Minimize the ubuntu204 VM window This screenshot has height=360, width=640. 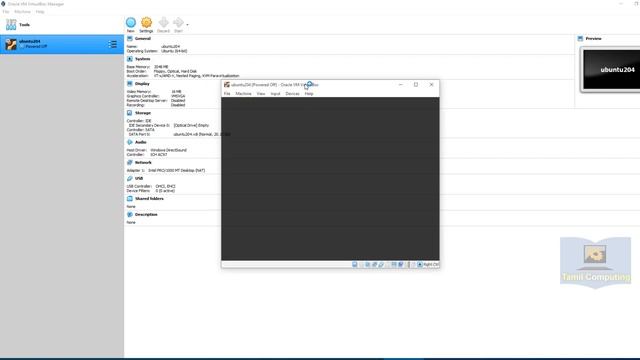pyautogui.click(x=400, y=84)
